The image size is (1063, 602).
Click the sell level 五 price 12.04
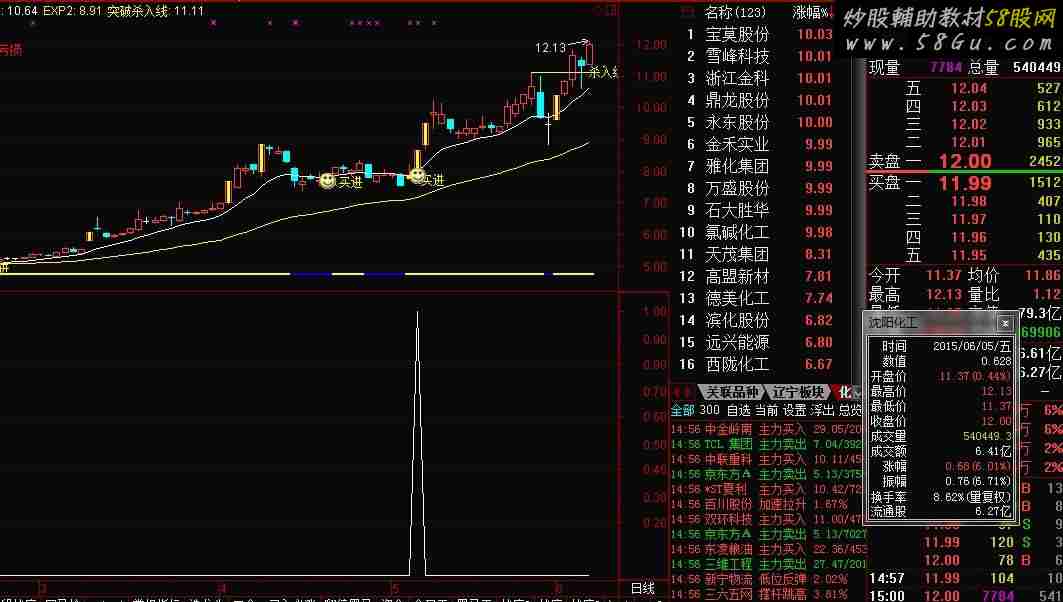click(969, 88)
